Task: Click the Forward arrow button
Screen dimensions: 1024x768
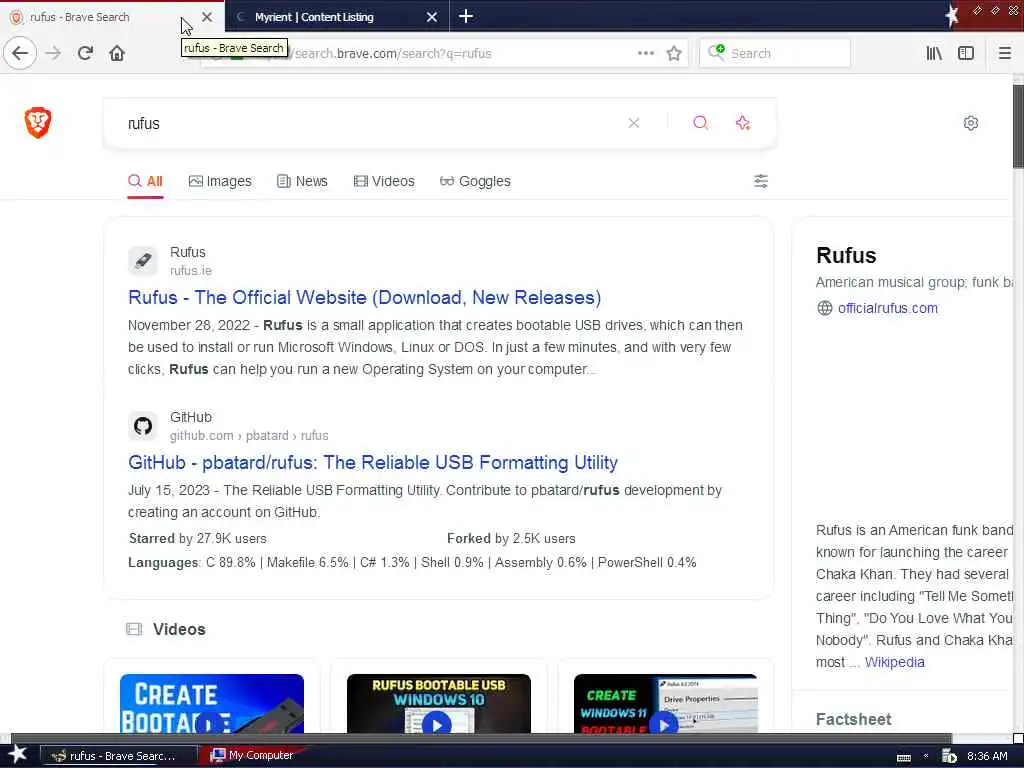Action: coord(53,53)
